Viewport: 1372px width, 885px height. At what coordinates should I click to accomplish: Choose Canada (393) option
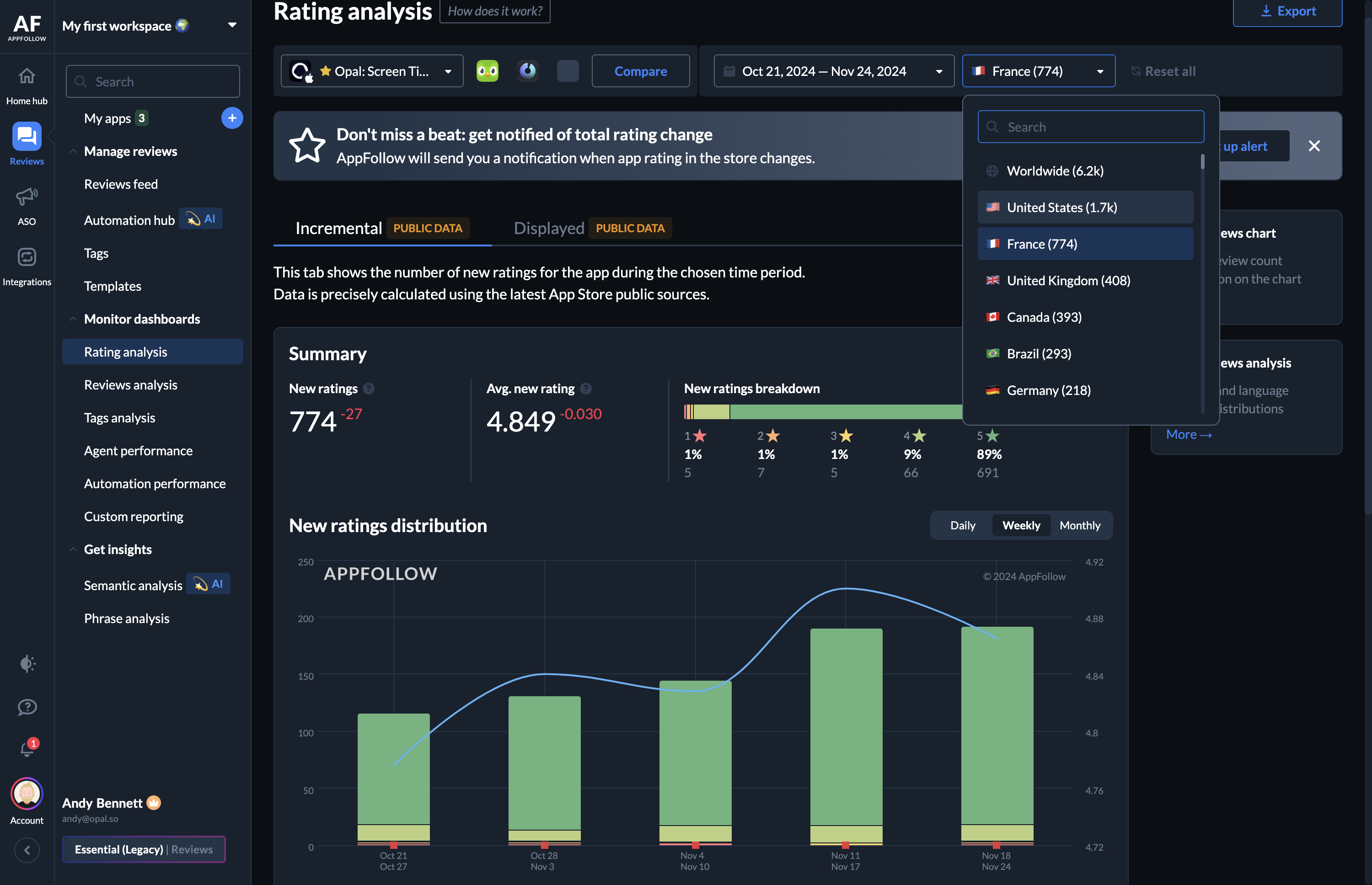tap(1085, 317)
